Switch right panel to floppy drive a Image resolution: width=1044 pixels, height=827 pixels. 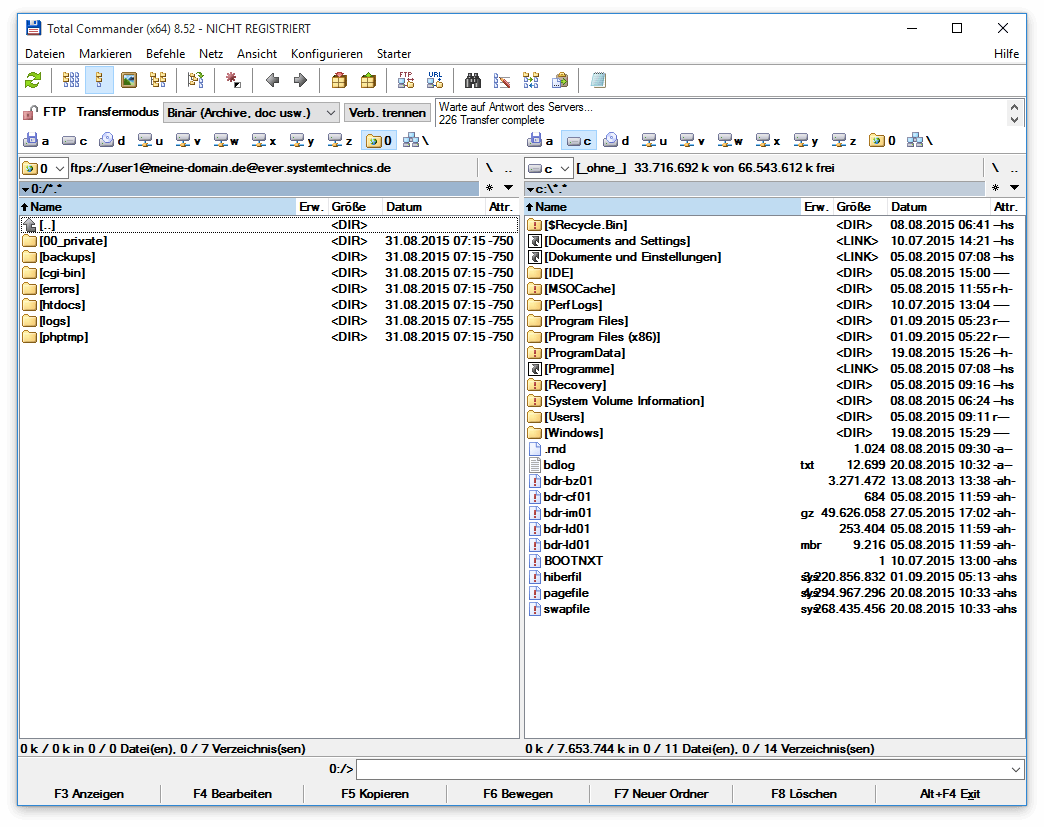(x=540, y=140)
